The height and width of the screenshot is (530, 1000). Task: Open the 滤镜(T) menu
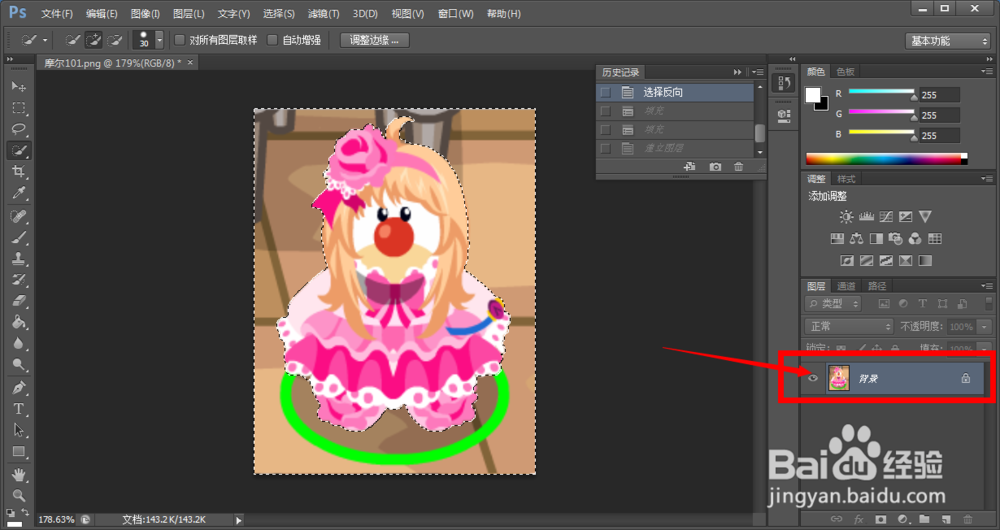click(x=324, y=13)
